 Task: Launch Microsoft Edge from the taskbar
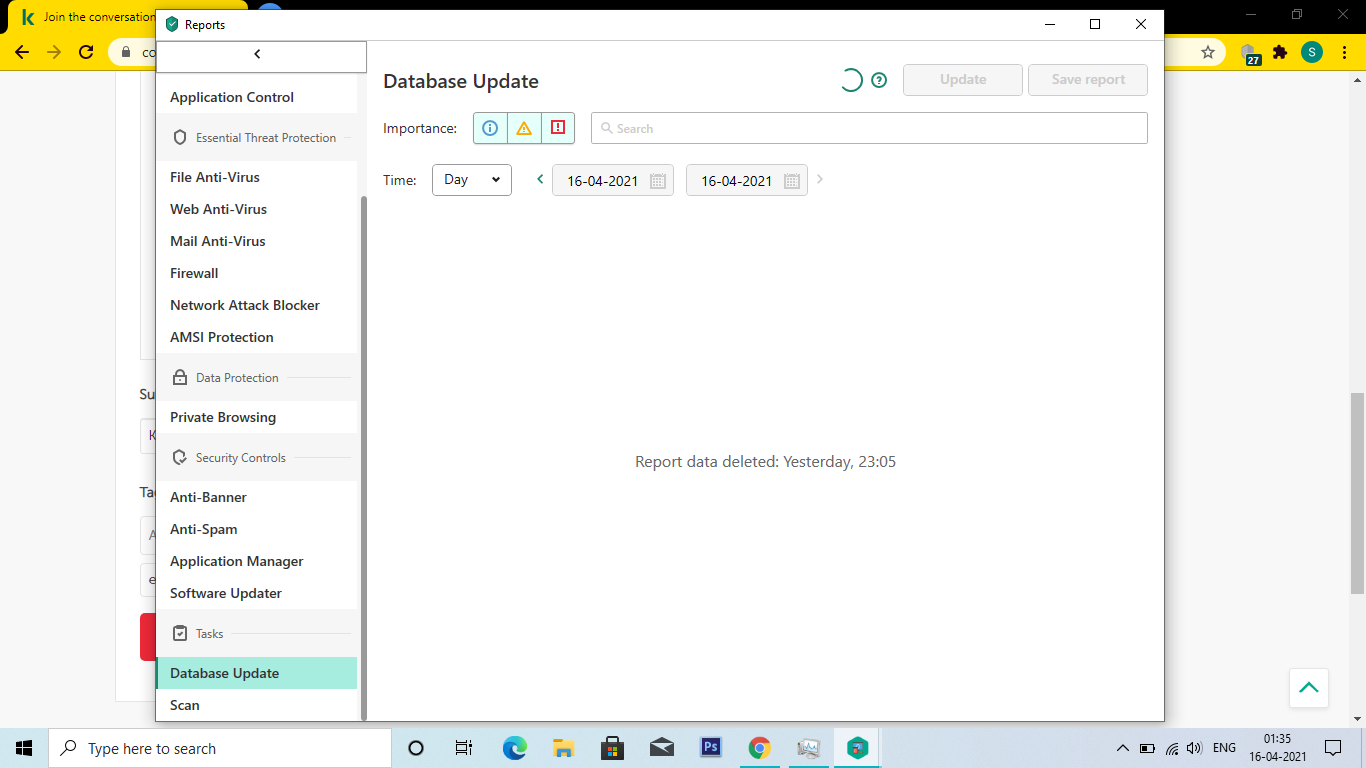514,748
